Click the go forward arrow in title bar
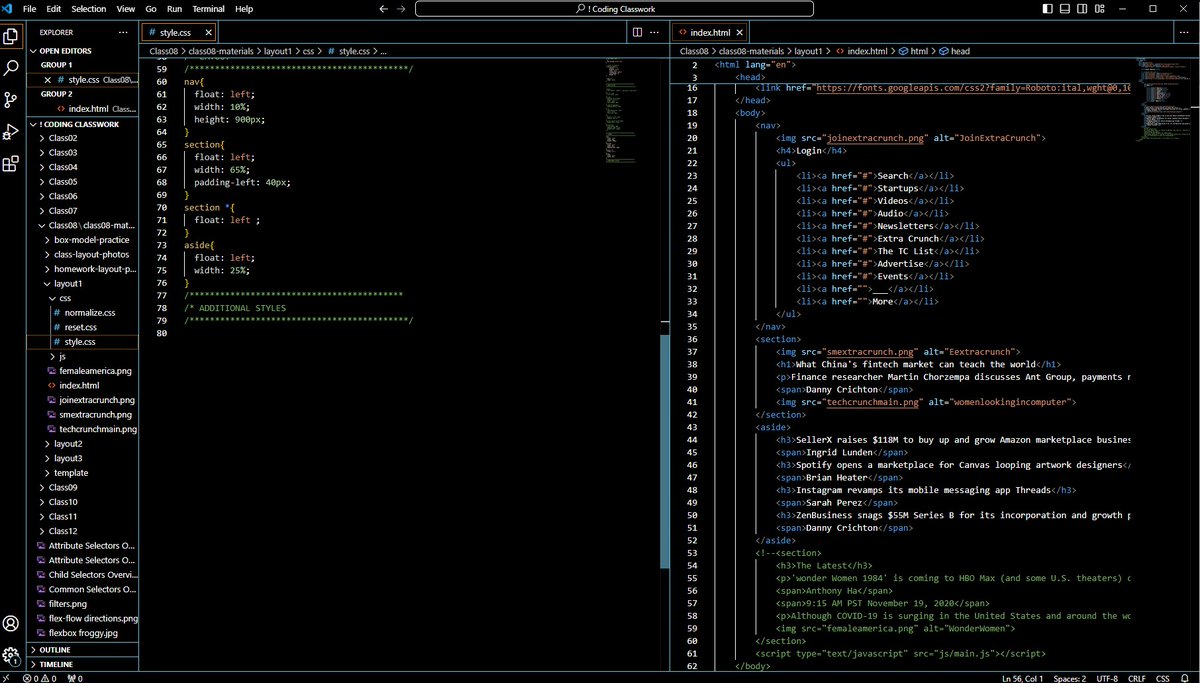The width and height of the screenshot is (1200, 683). point(402,9)
